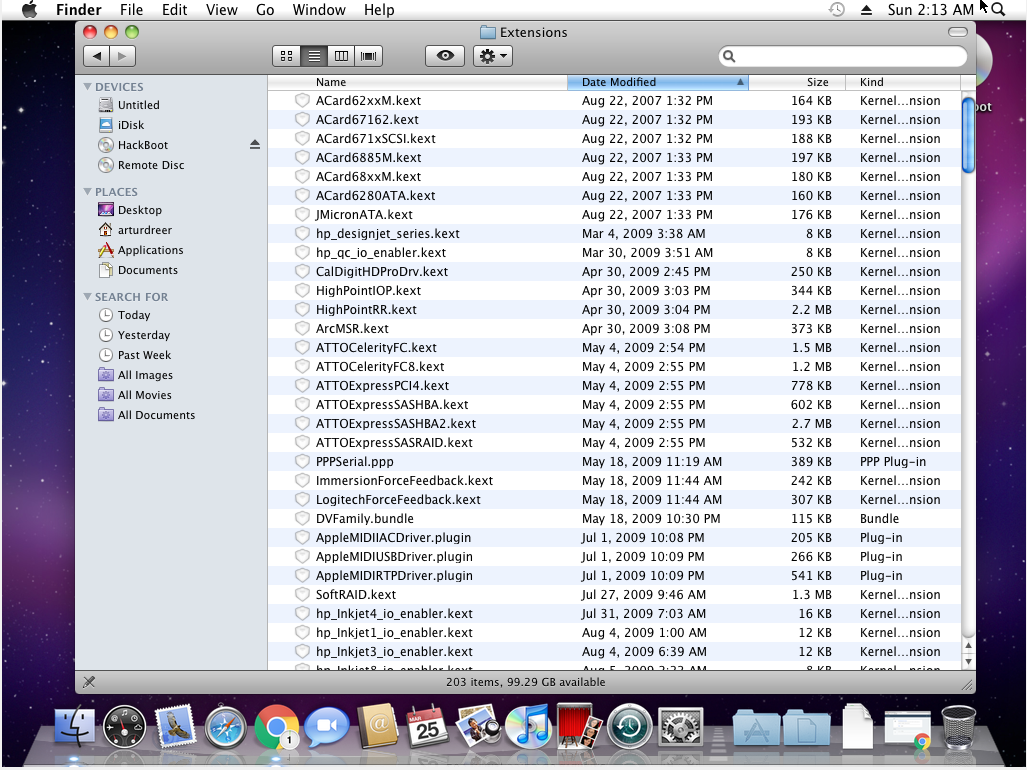This screenshot has width=1027, height=770.
Task: Select the SoftRAID.kext file
Action: 356,595
